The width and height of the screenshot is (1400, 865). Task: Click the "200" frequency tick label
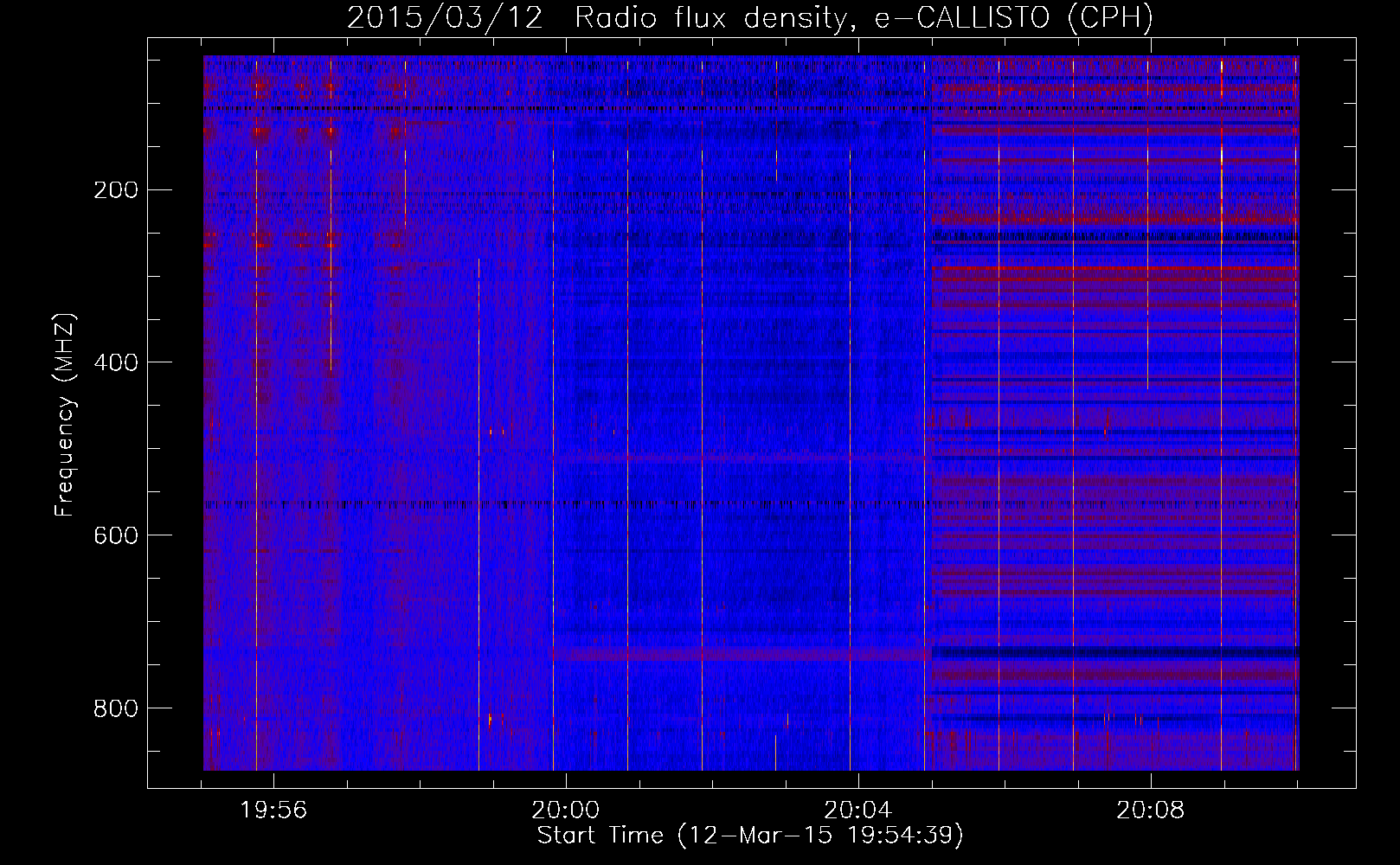[116, 189]
